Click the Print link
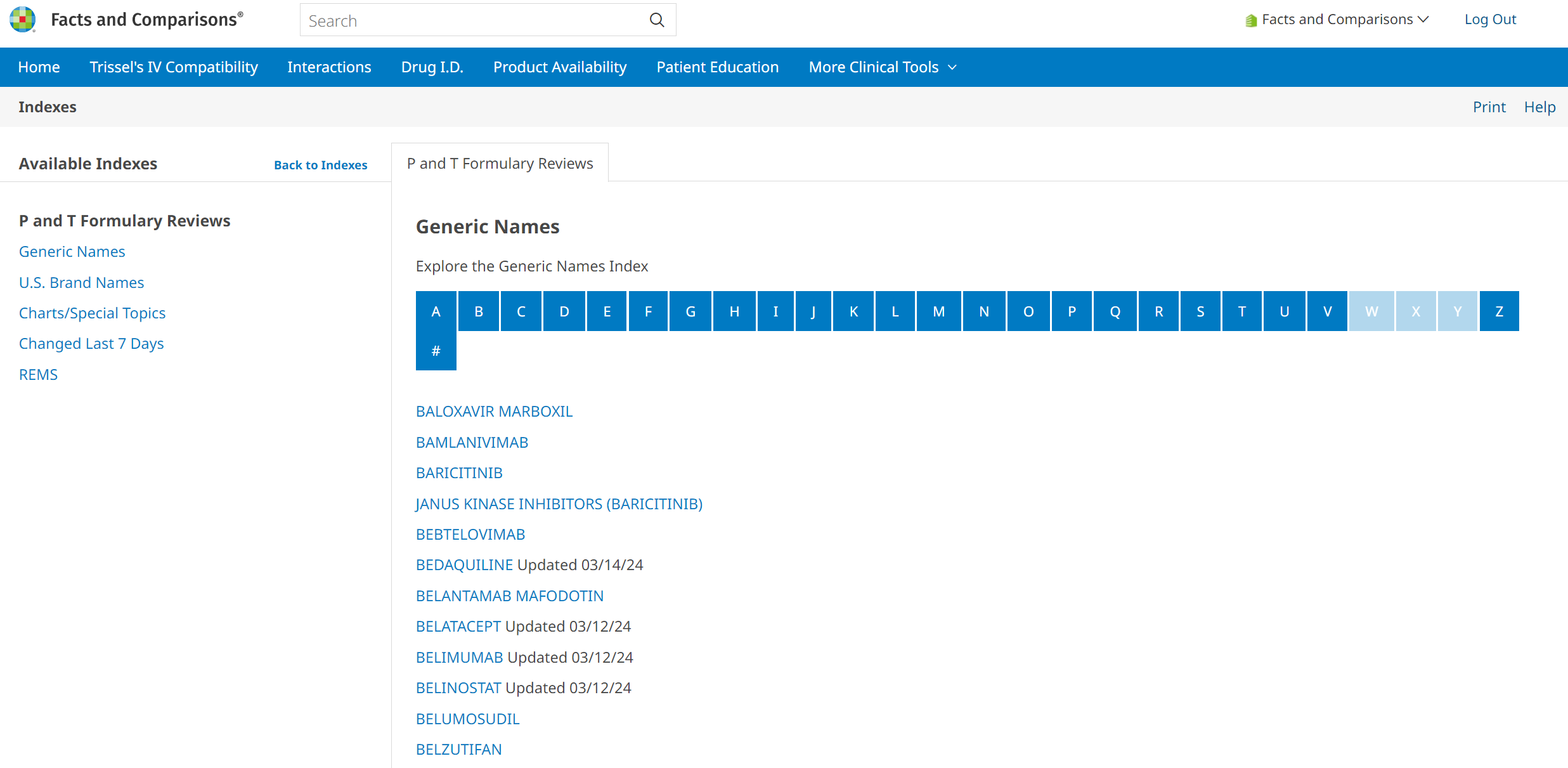The width and height of the screenshot is (1568, 768). point(1489,107)
